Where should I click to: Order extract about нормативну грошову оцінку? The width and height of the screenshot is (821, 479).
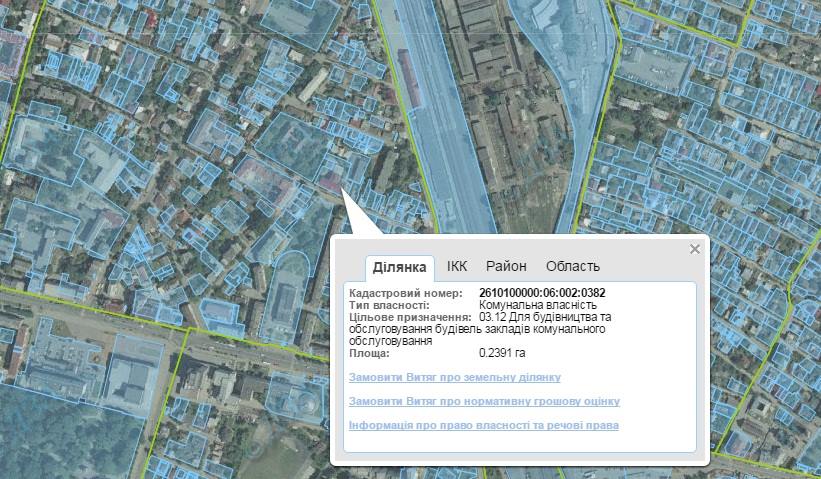484,401
